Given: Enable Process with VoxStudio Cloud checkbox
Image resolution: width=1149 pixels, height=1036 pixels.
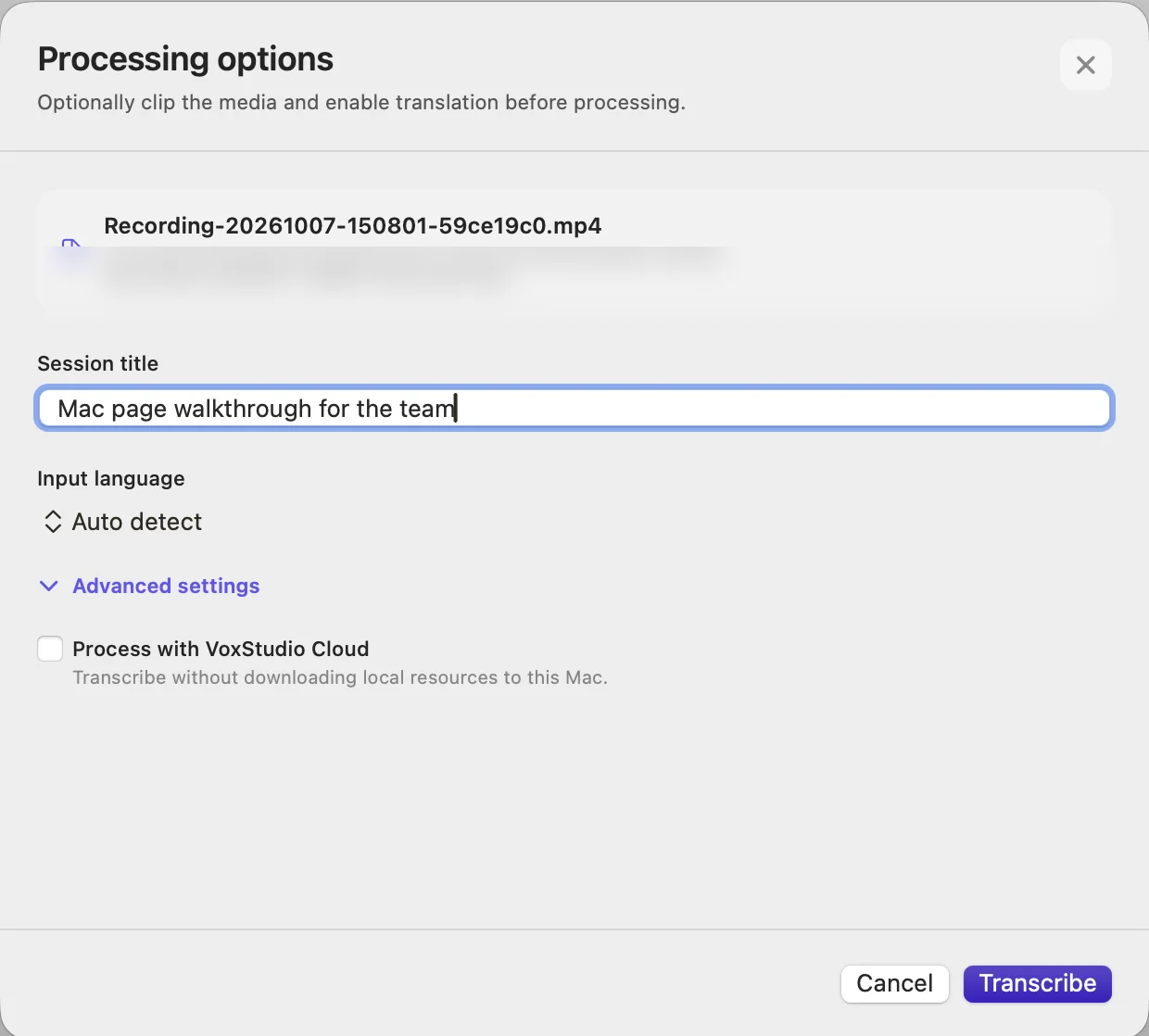Looking at the screenshot, I should coord(50,649).
